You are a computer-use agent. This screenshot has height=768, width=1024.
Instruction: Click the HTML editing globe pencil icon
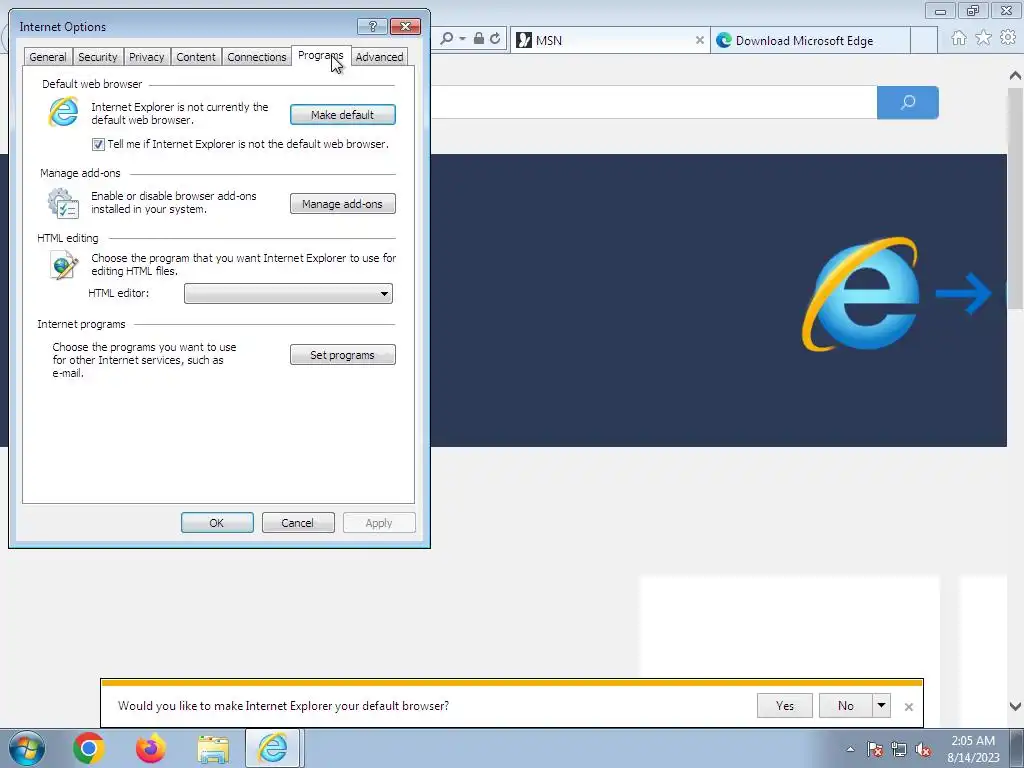tap(63, 264)
